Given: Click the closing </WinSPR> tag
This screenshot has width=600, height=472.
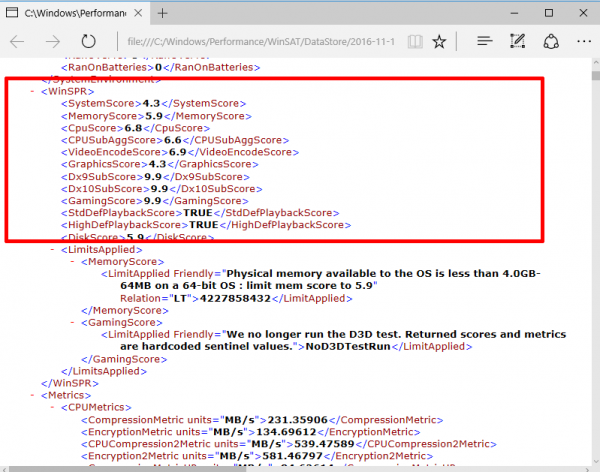Looking at the screenshot, I should point(70,383).
